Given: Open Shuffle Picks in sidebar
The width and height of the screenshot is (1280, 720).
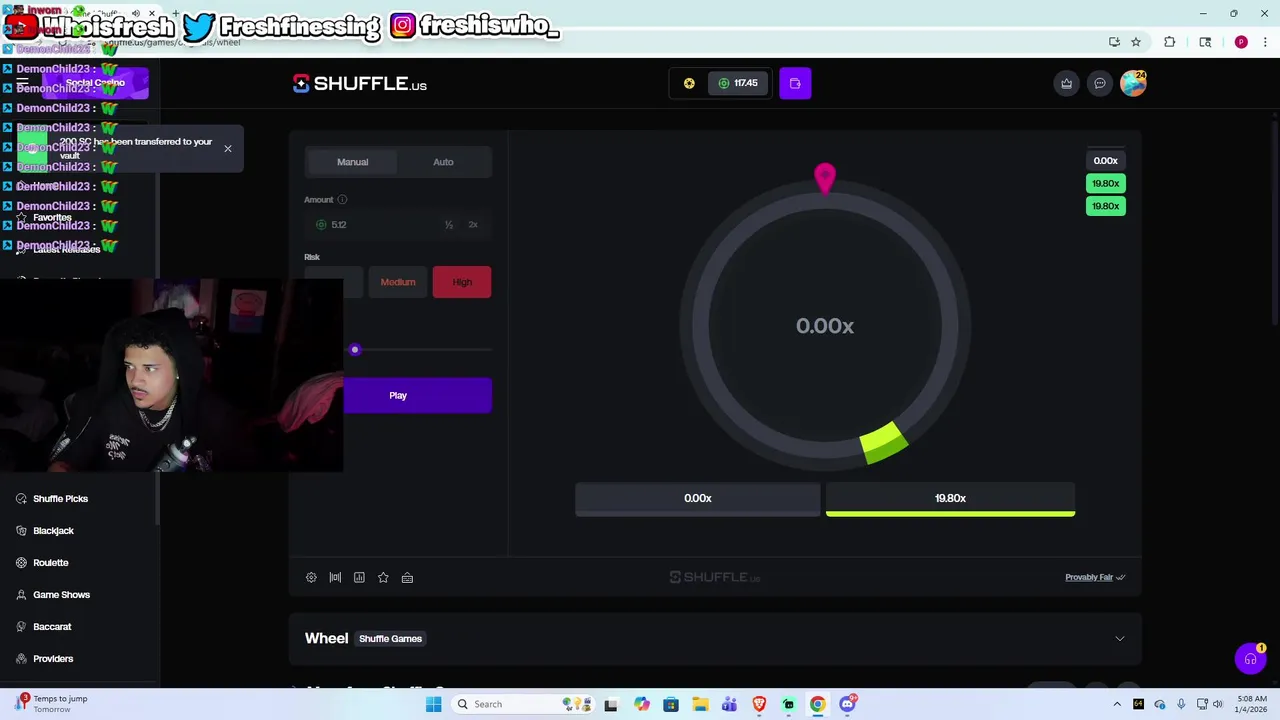Looking at the screenshot, I should 60,499.
